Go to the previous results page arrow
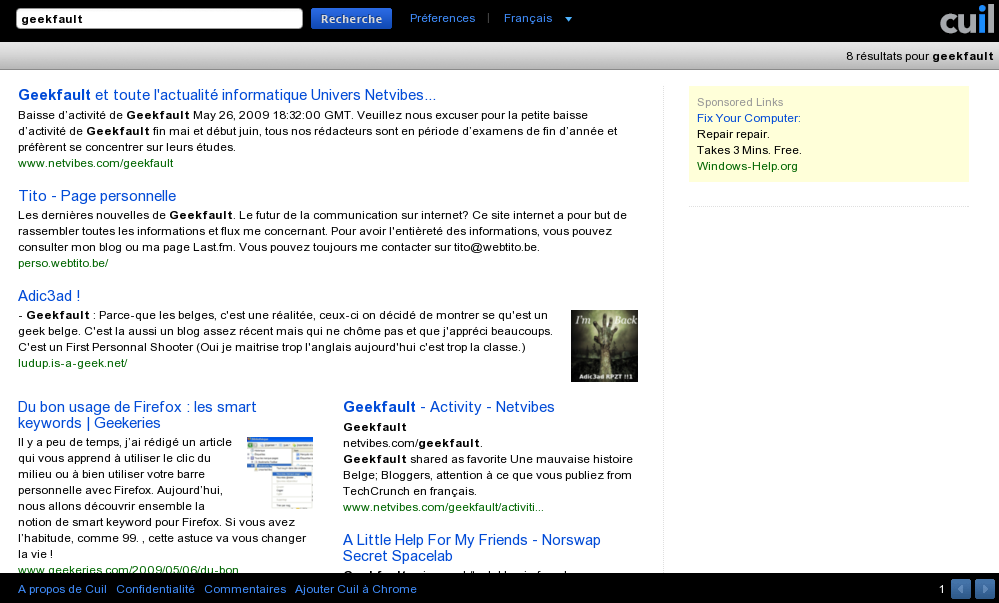 [961, 589]
